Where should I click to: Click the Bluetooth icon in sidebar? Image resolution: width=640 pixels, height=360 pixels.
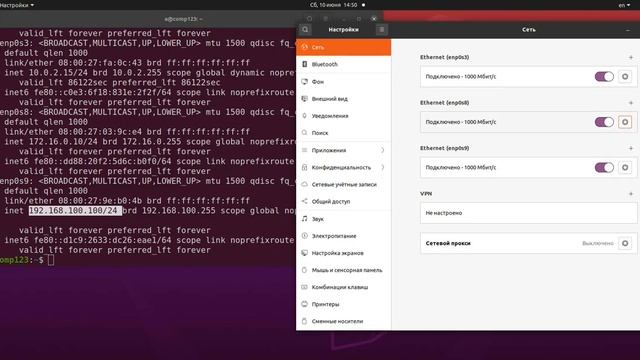click(x=304, y=64)
